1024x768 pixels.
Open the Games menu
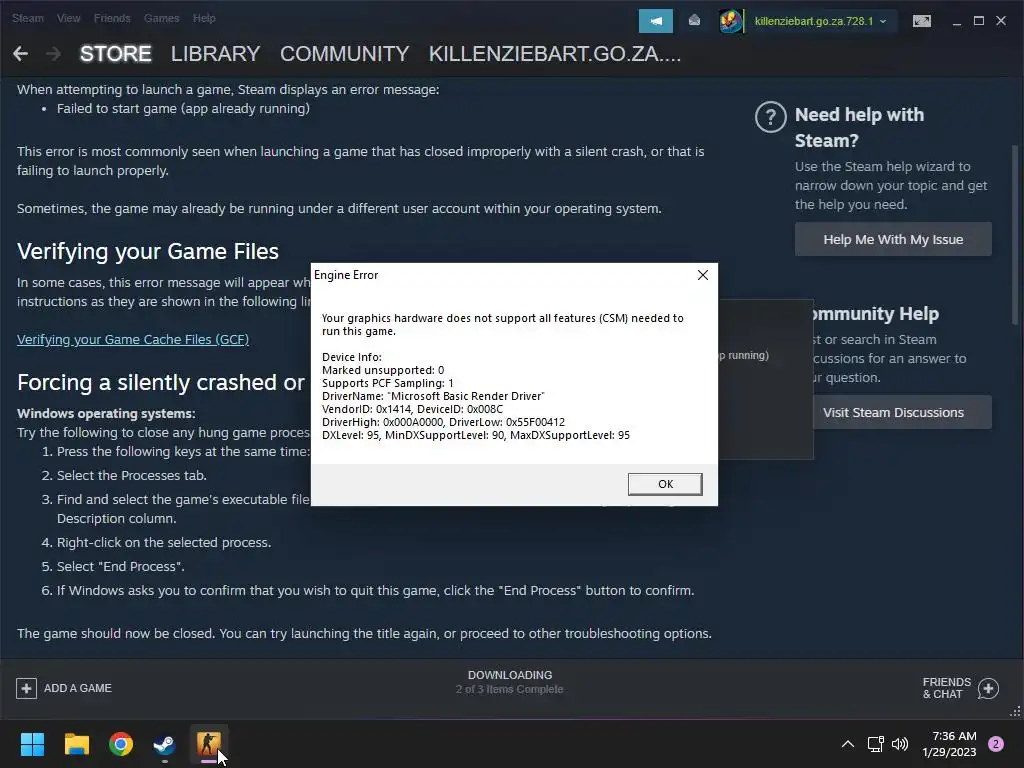[x=161, y=18]
